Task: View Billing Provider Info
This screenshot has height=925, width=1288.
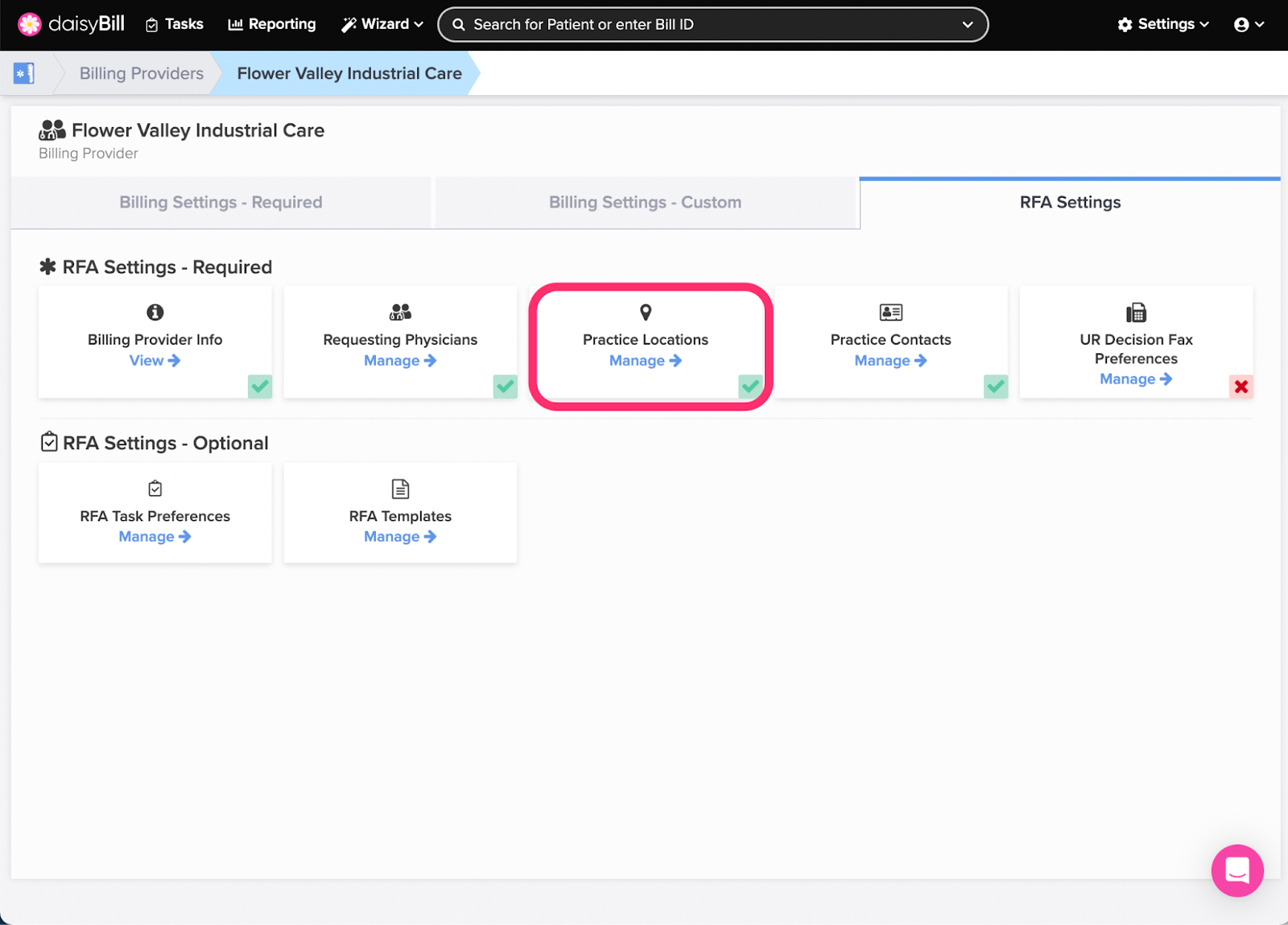Action: tap(155, 361)
